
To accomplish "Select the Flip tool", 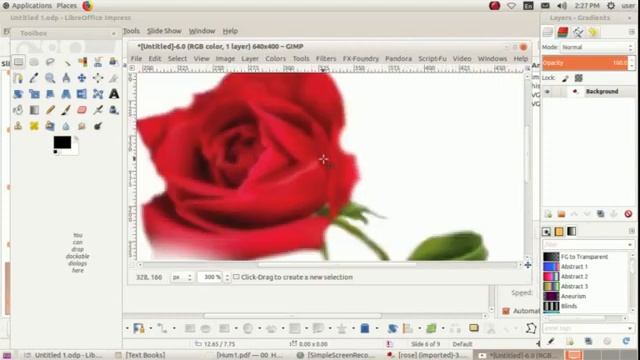I will 82,94.
